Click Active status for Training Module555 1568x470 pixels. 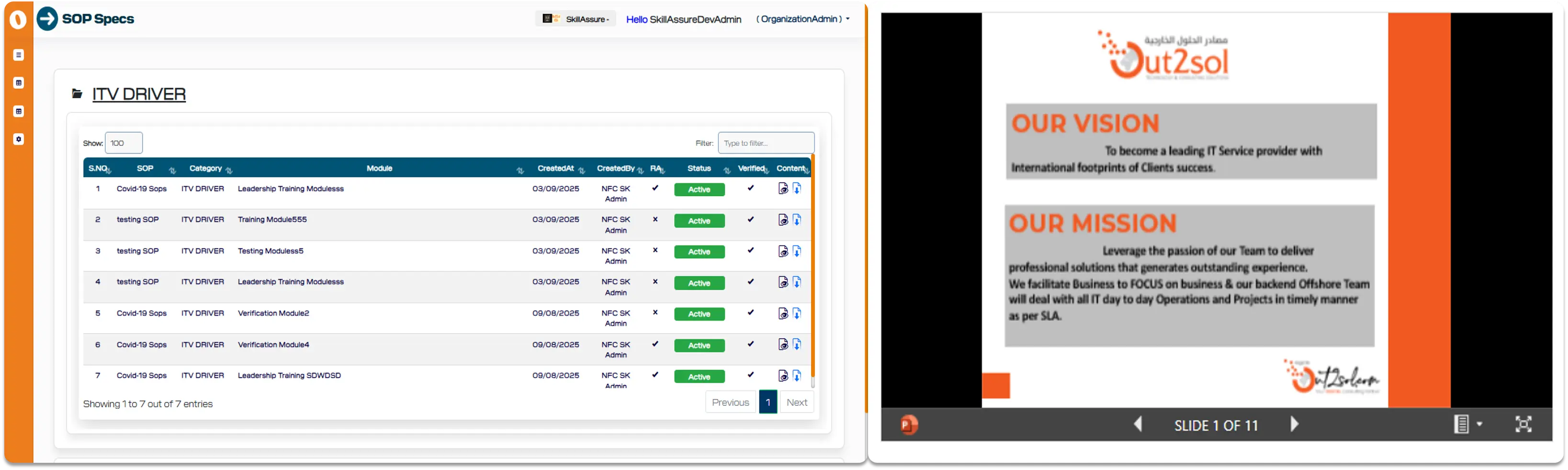(x=699, y=222)
